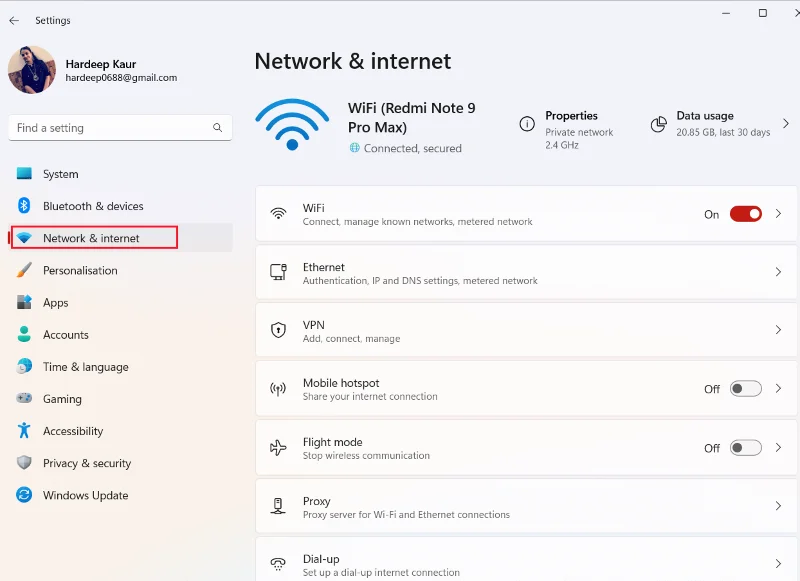Open Privacy & security category
Viewport: 800px width, 581px height.
120,463
